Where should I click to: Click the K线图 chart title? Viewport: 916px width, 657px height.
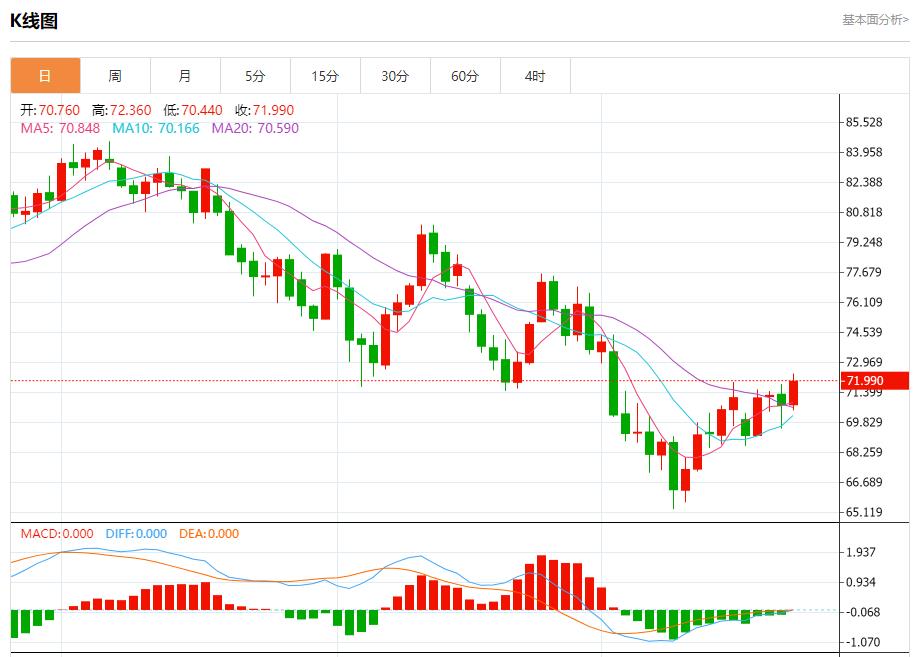(34, 20)
